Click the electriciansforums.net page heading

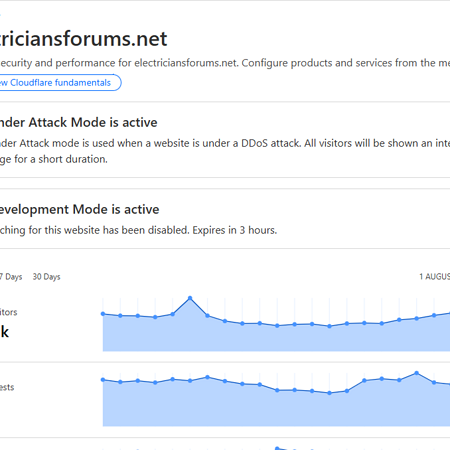click(83, 39)
